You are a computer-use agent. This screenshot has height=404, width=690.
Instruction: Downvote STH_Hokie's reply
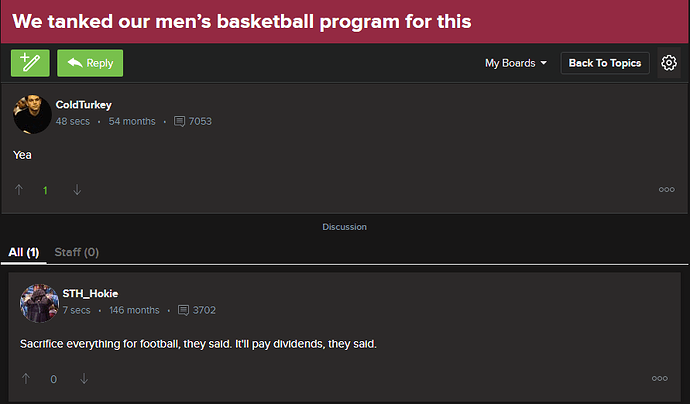(84, 379)
